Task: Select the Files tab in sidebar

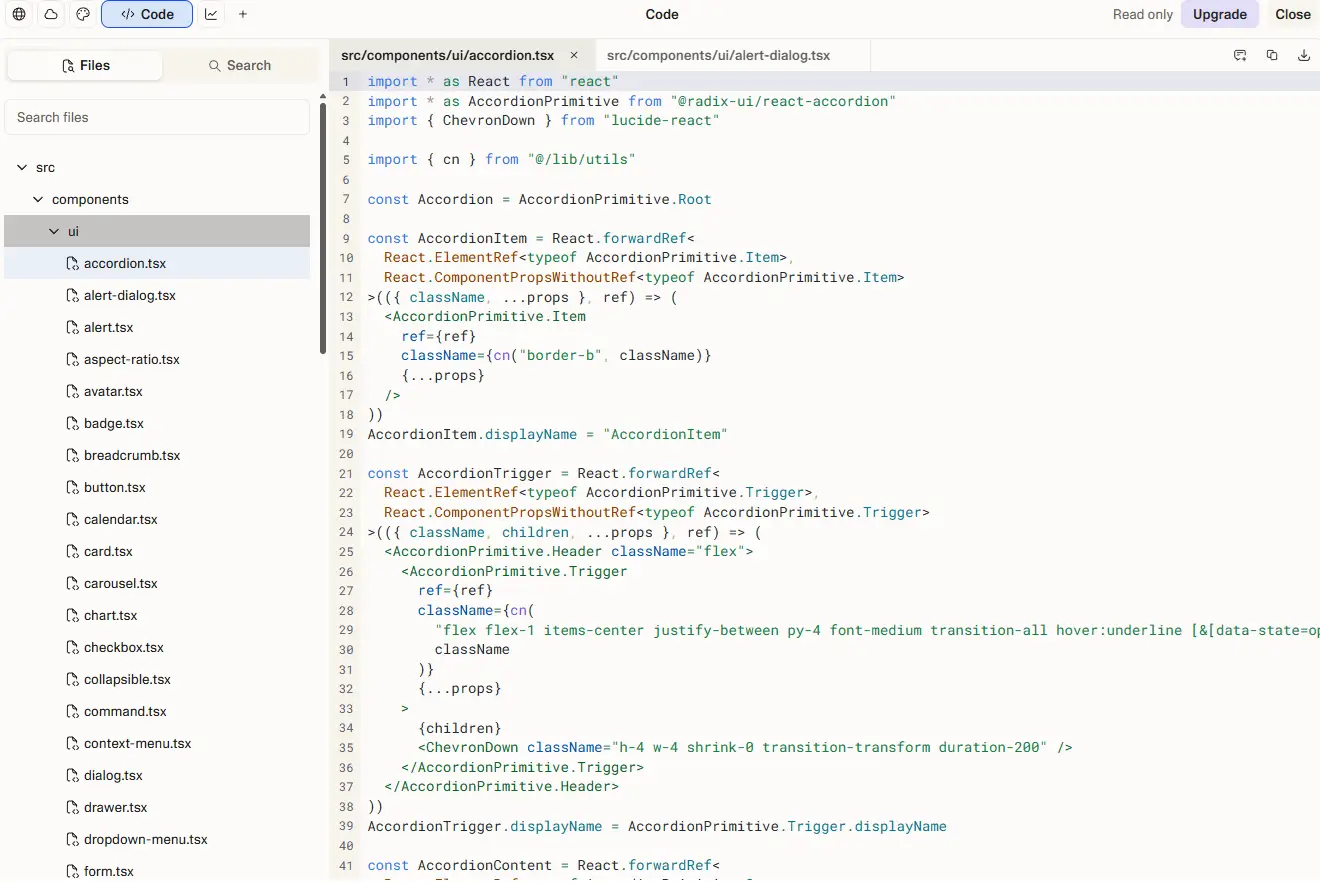Action: click(85, 65)
